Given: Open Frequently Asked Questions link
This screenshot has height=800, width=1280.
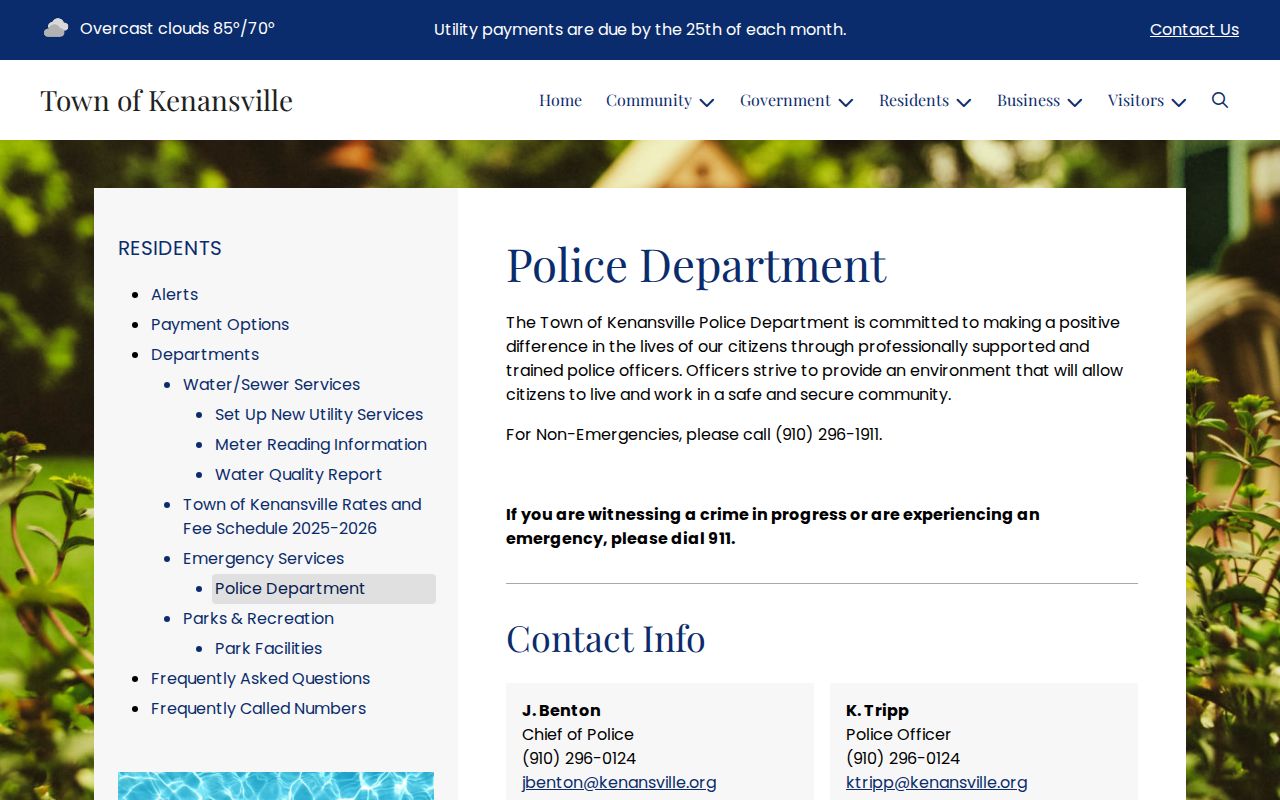Looking at the screenshot, I should coord(260,678).
